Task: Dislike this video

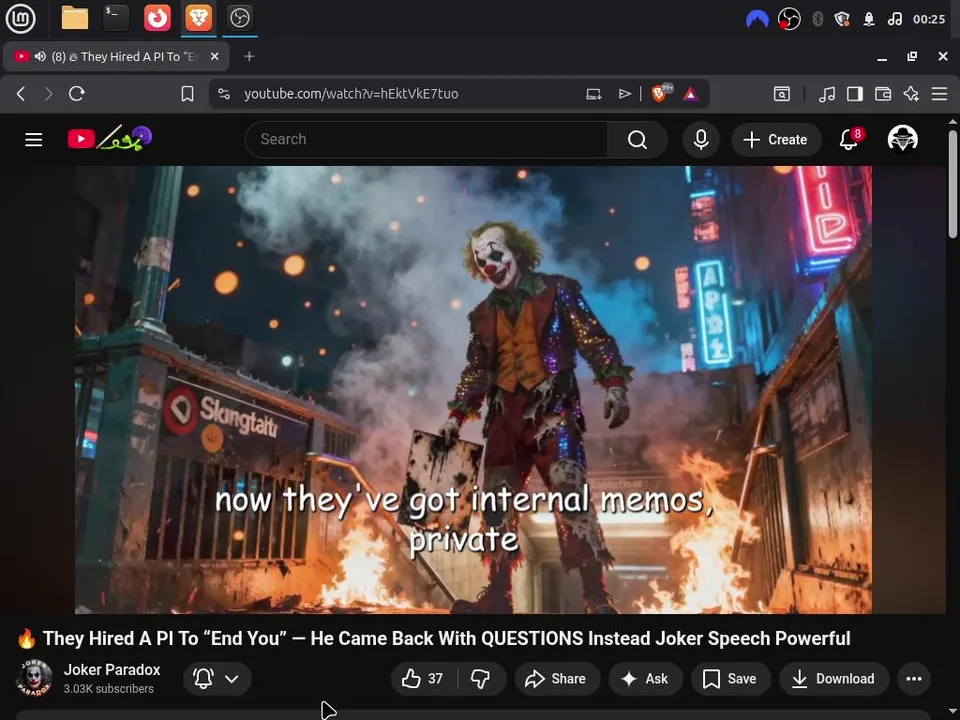Action: coord(481,678)
